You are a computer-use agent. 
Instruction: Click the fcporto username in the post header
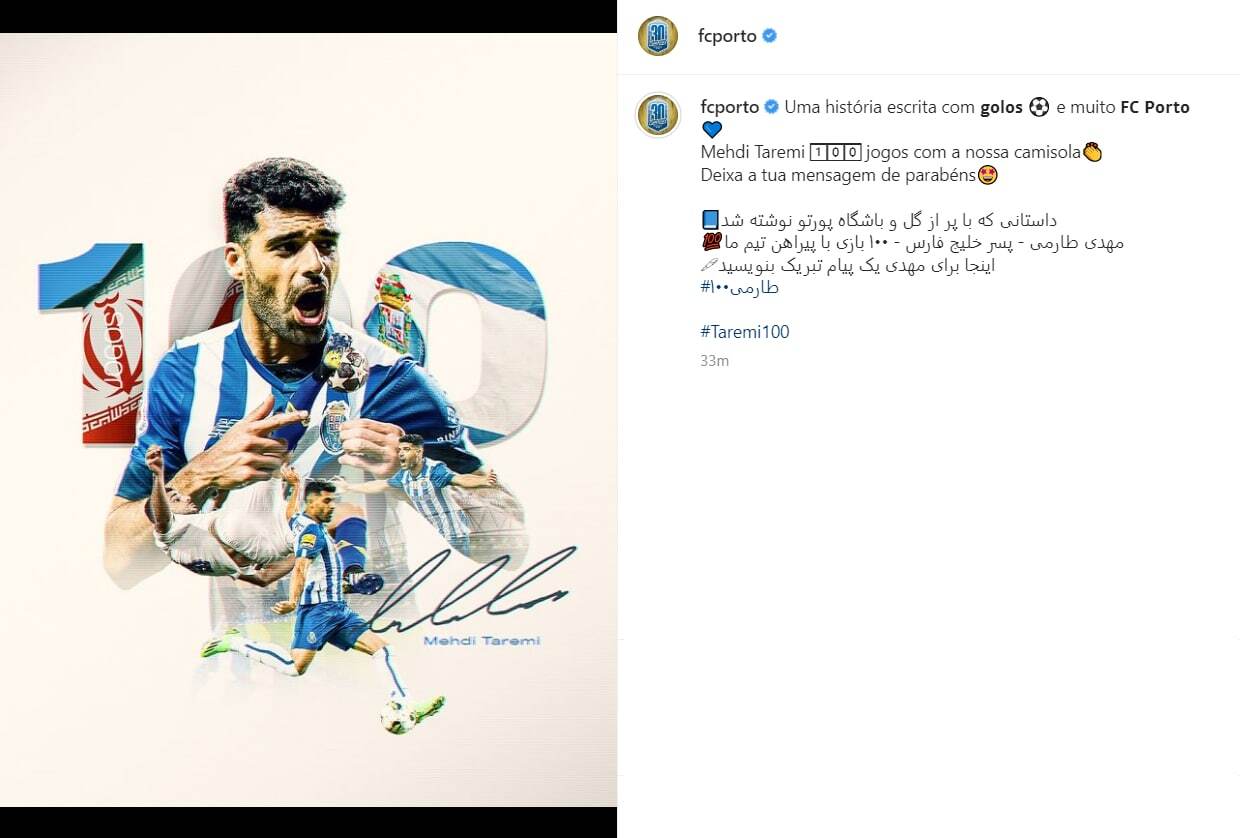pos(727,36)
